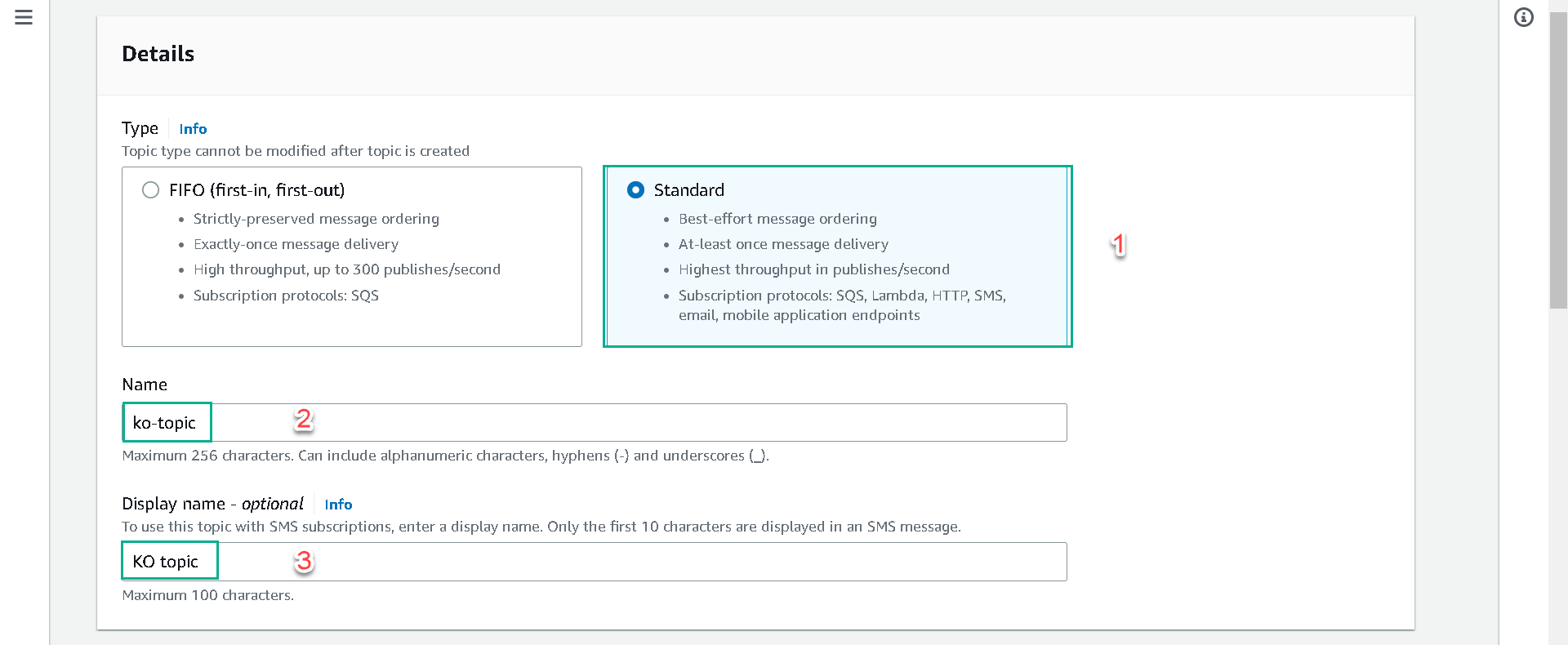Click the red annotation number 2
1568x645 pixels.
(304, 420)
